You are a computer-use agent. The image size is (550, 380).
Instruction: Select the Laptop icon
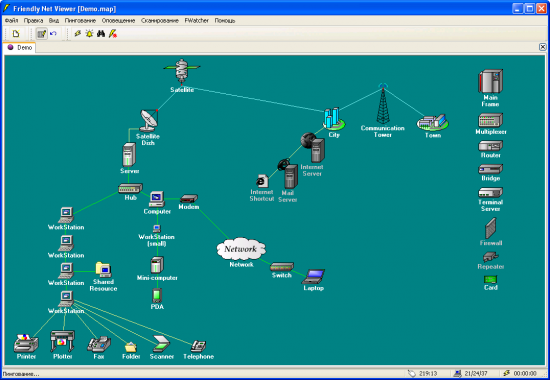coord(313,276)
